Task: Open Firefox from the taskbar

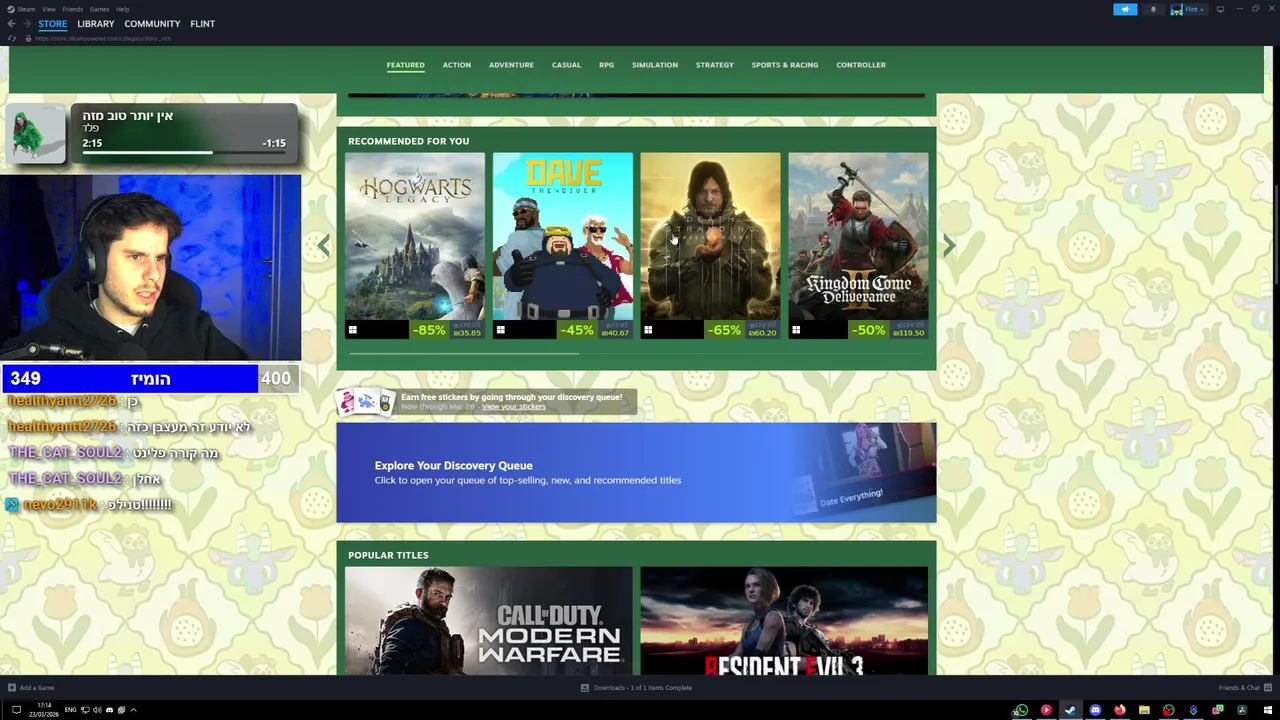Action: tap(1119, 710)
